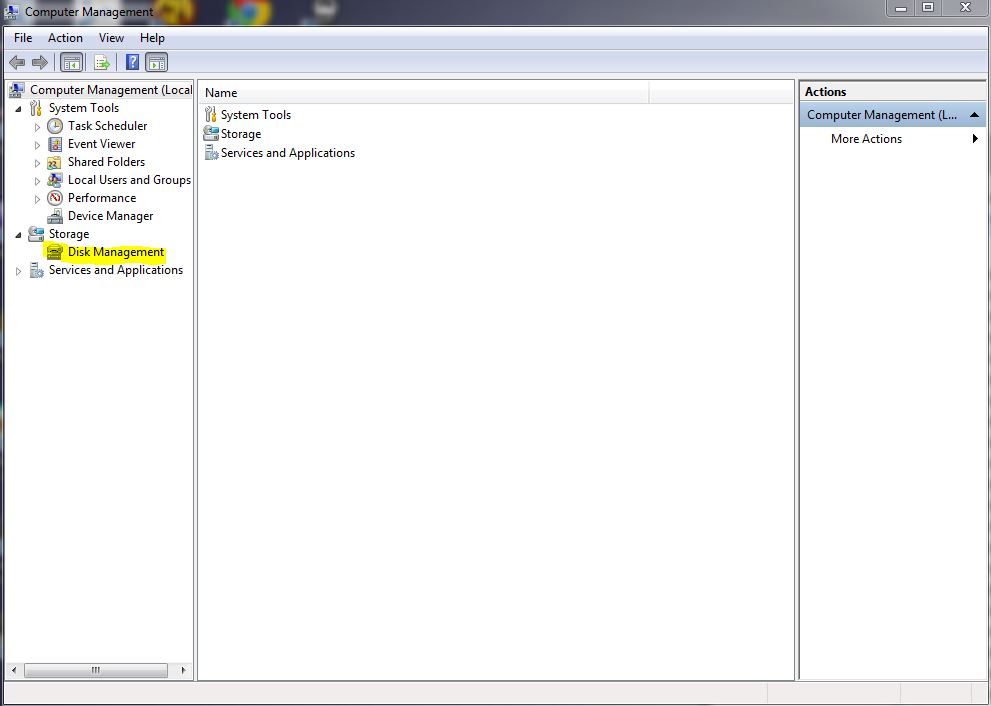Click the Forward arrow toolbar icon

tap(40, 62)
